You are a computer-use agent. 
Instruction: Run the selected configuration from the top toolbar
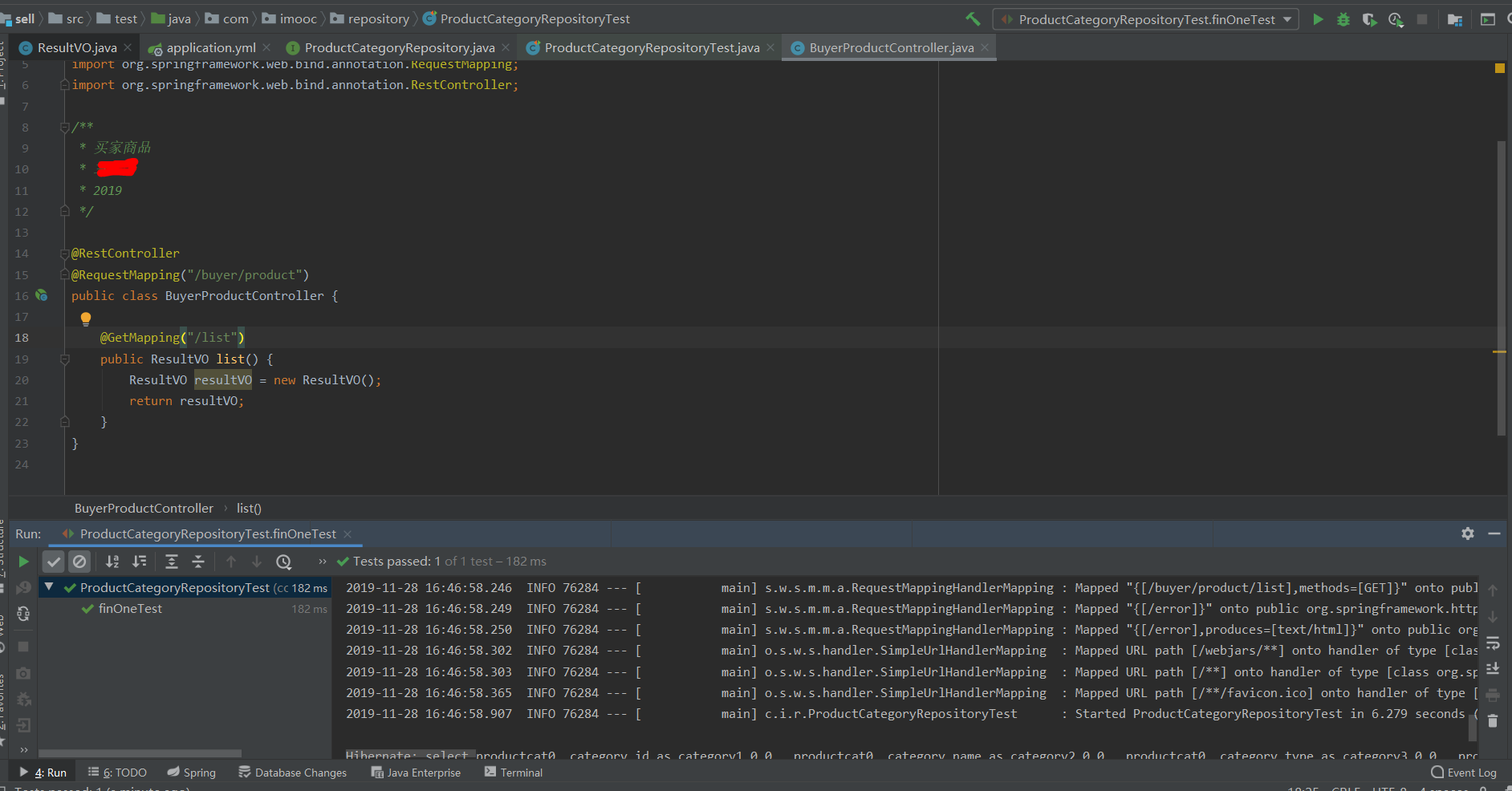click(1318, 19)
